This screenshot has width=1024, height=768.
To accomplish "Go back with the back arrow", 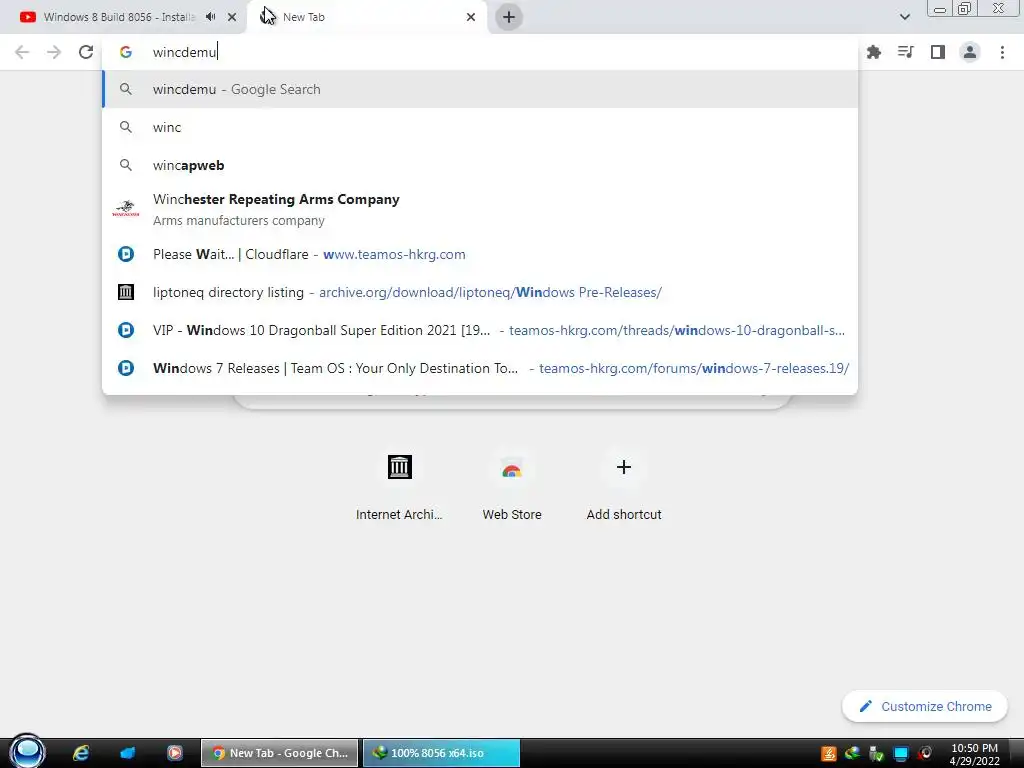I will pos(22,52).
